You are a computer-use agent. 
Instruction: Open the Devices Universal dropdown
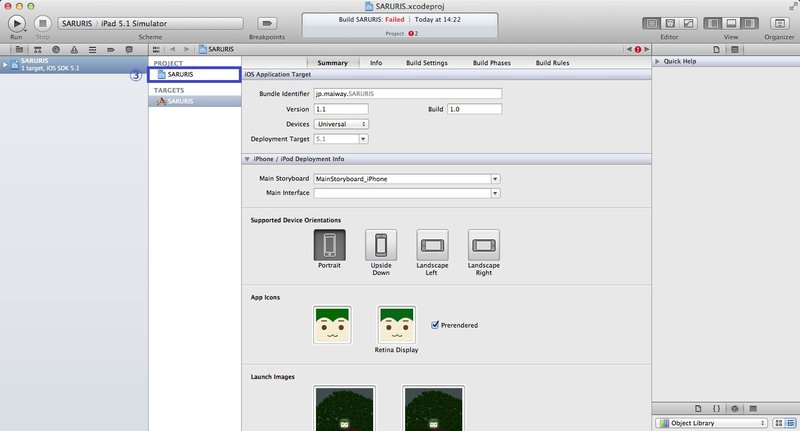(x=341, y=124)
